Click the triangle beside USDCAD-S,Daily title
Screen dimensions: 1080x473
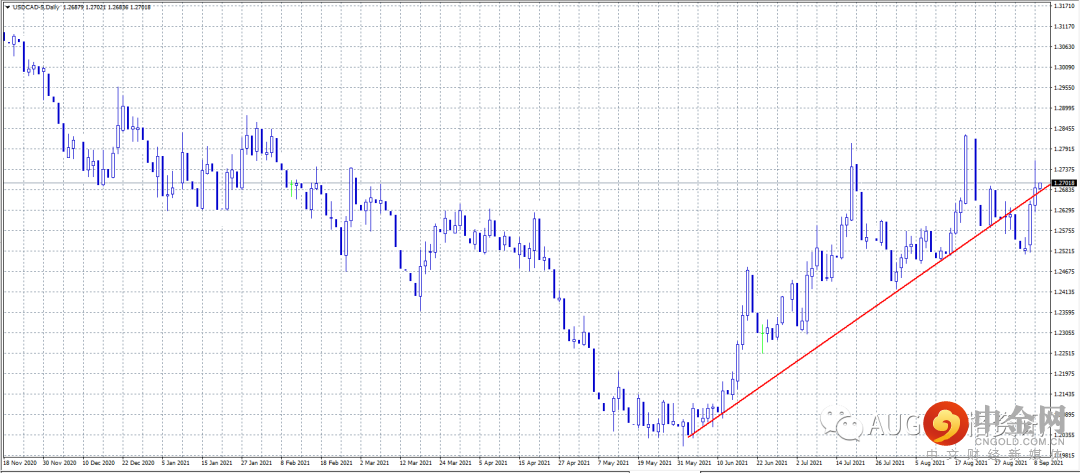point(7,7)
